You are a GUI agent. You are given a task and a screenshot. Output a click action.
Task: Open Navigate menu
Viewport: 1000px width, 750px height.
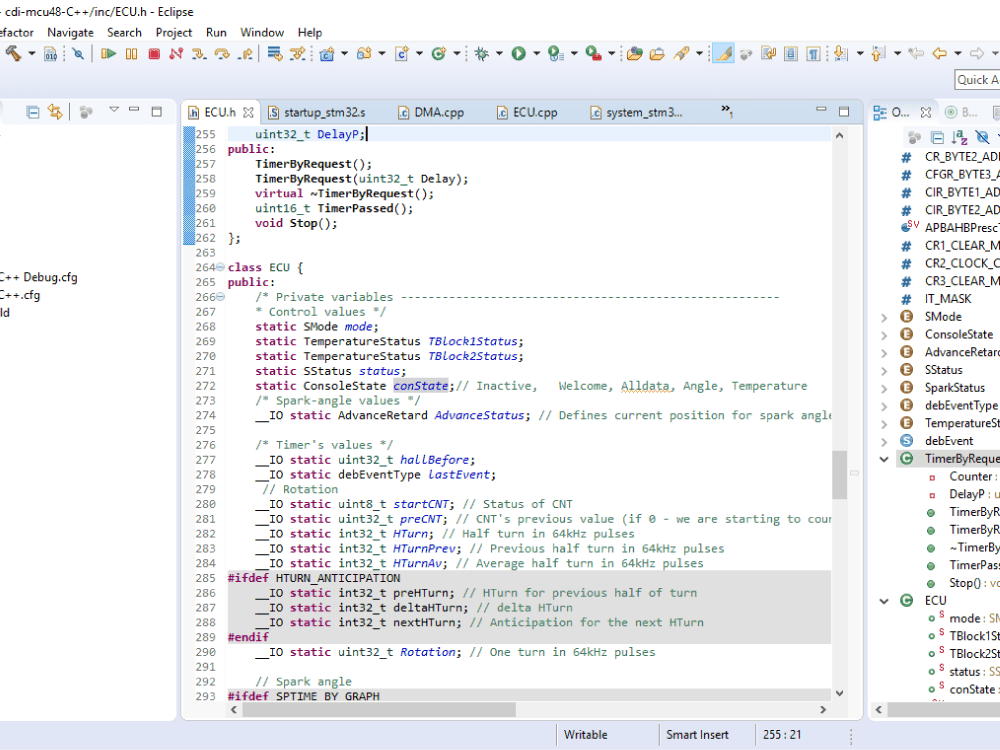tap(70, 33)
